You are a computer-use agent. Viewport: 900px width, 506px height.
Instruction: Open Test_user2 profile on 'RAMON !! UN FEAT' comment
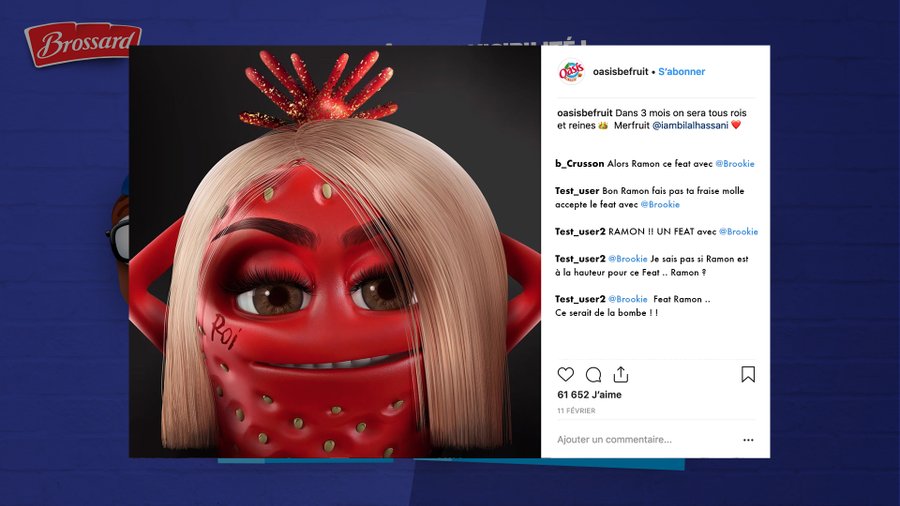tap(580, 231)
